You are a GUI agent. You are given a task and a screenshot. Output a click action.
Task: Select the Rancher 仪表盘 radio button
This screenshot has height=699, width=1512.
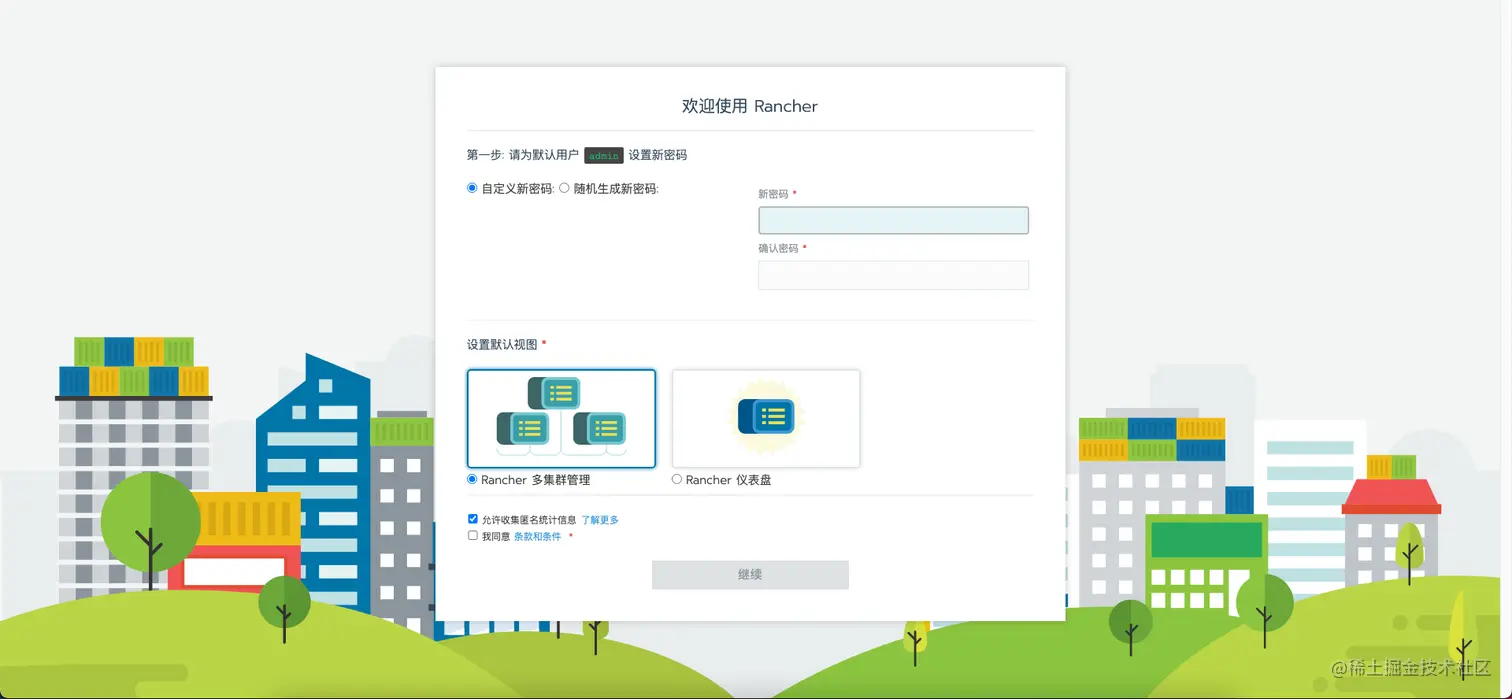coord(677,480)
